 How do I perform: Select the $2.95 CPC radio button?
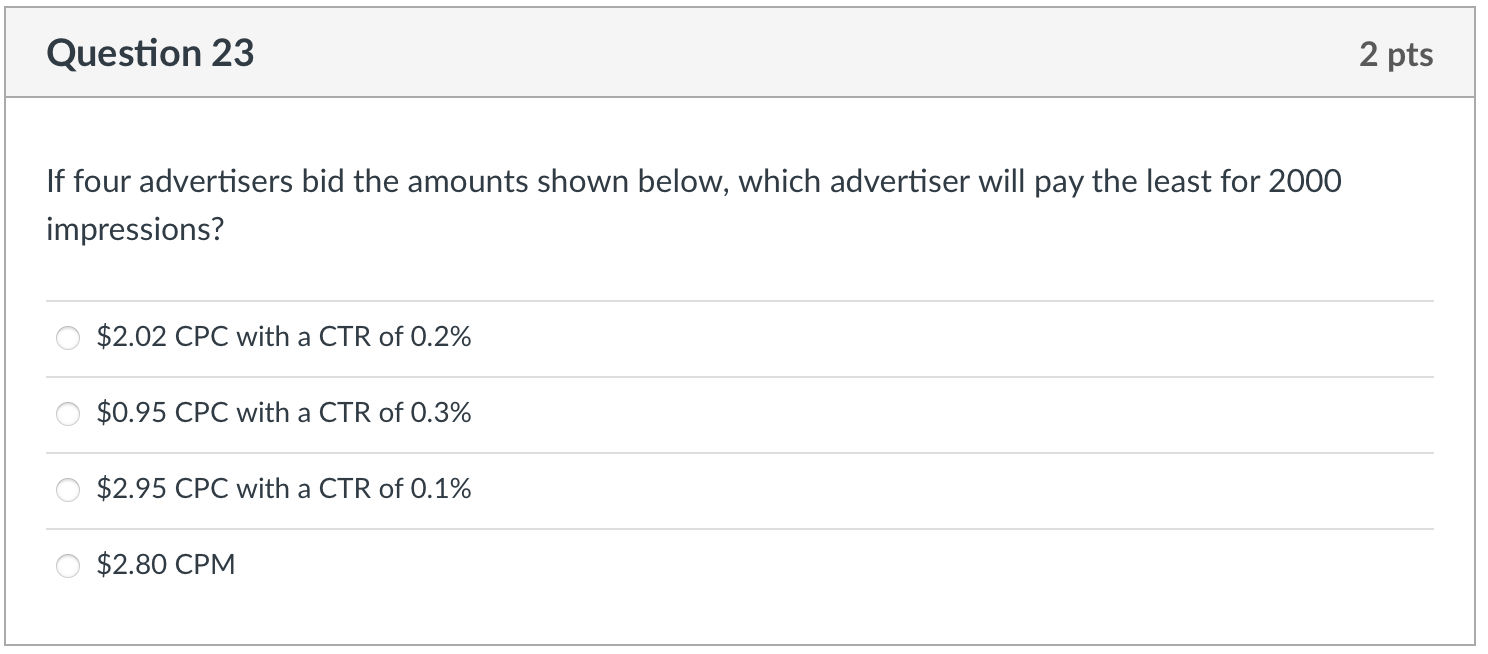click(67, 489)
